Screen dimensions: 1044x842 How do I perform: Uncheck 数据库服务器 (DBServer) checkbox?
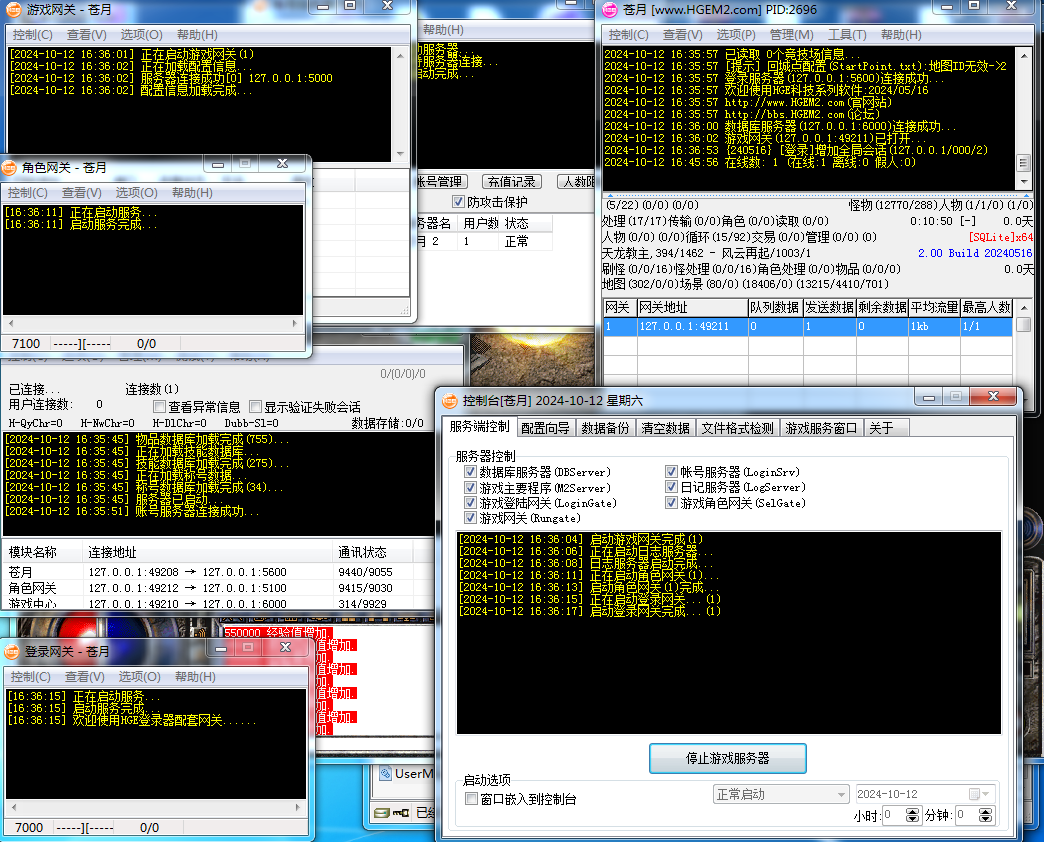point(471,472)
